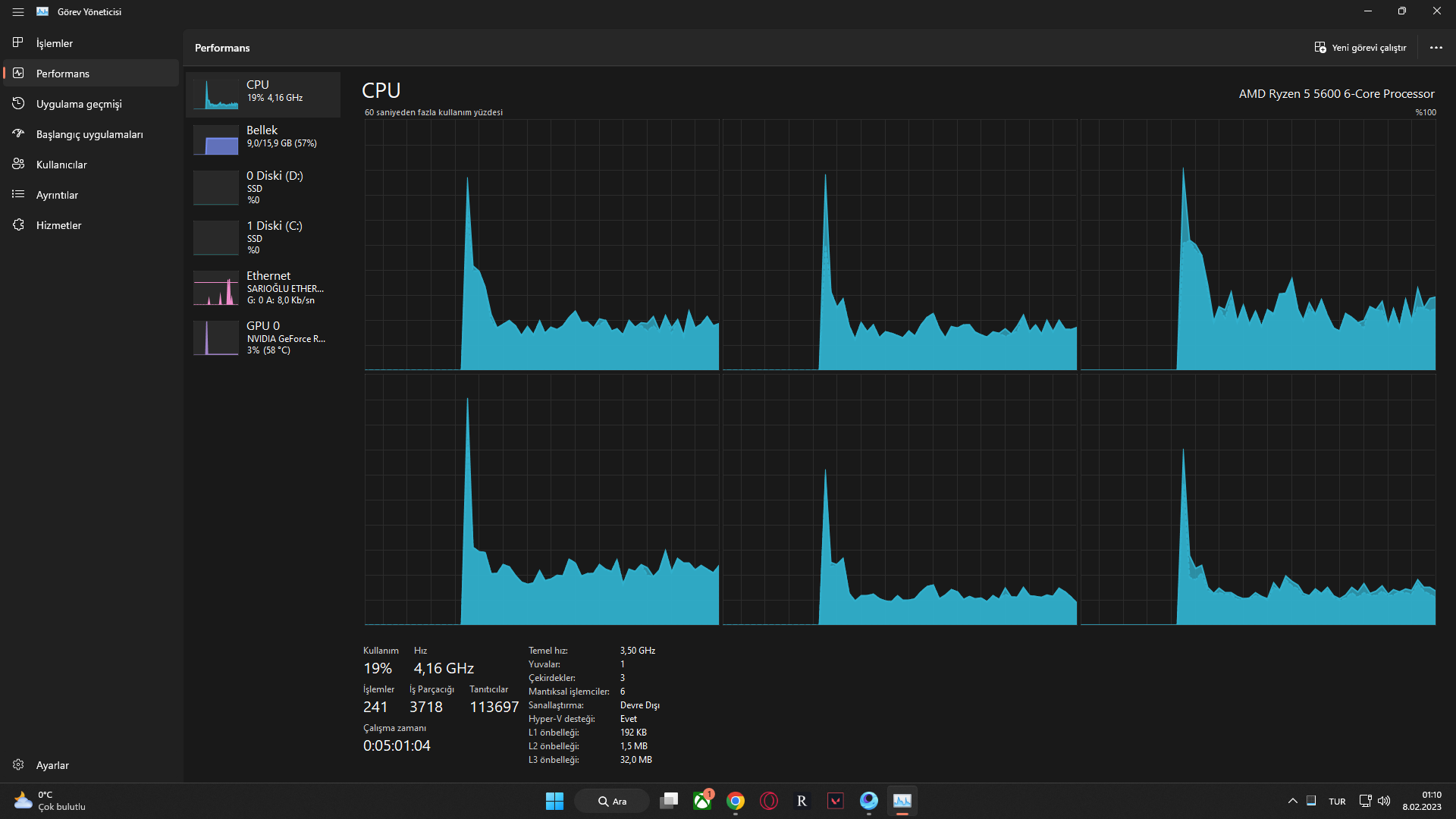1456x819 pixels.
Task: Open the Windows Start menu
Action: coord(554,801)
